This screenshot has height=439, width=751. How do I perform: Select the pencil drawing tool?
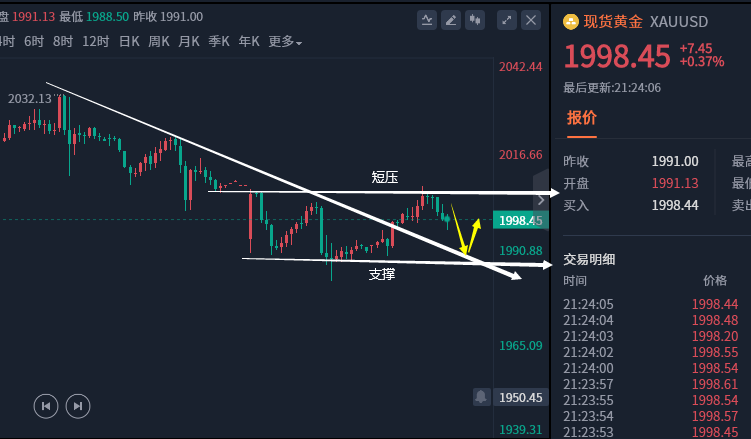451,19
